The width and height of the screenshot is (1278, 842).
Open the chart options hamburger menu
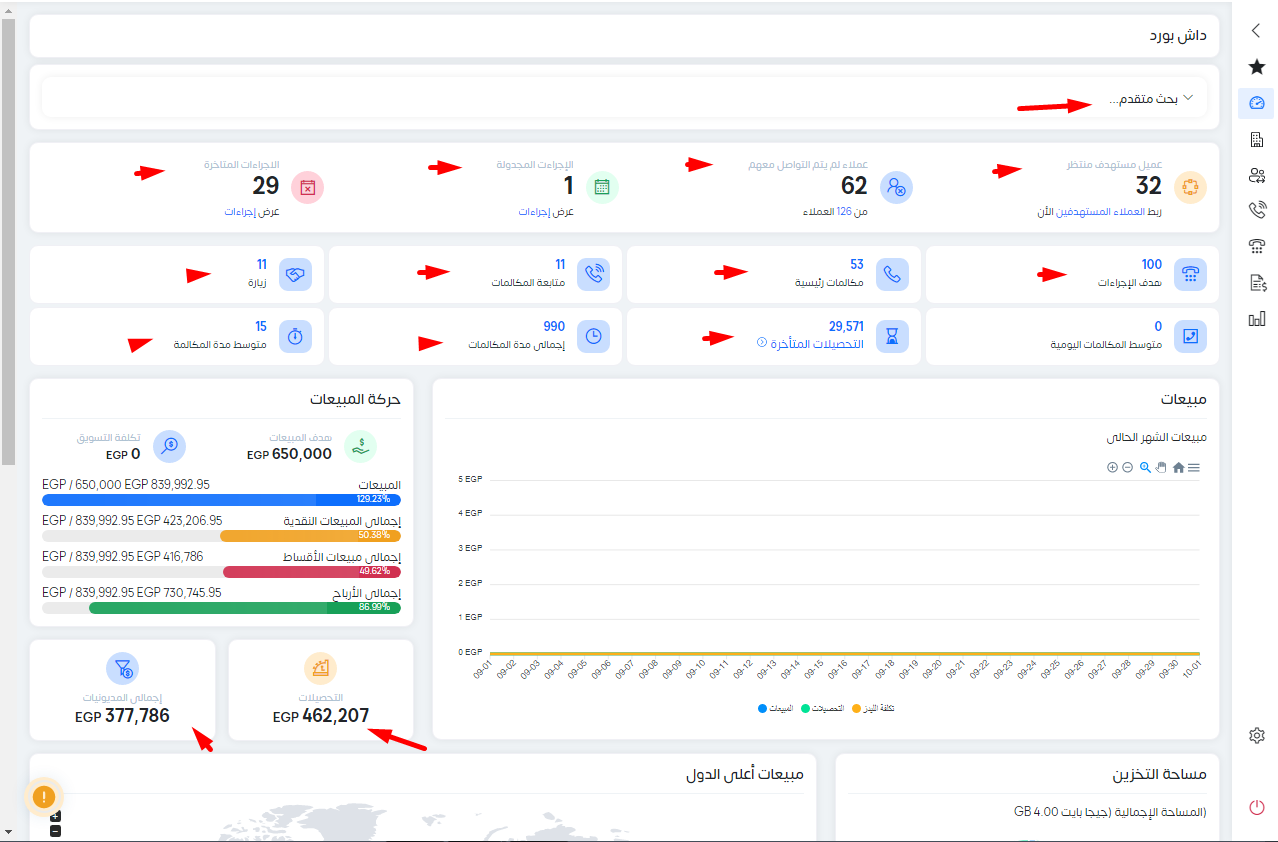(1194, 467)
